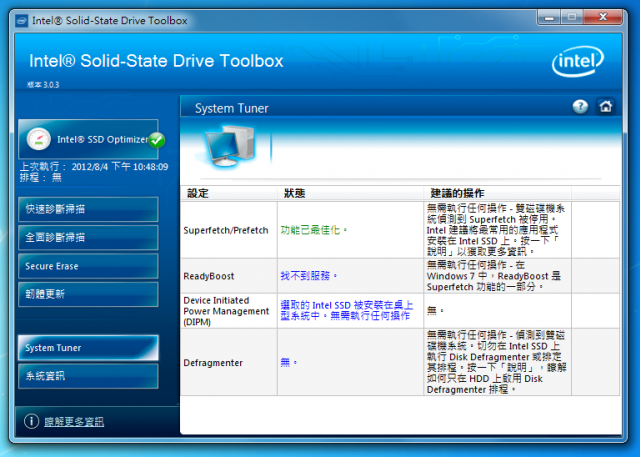Sort by 設定 column header

pyautogui.click(x=229, y=193)
